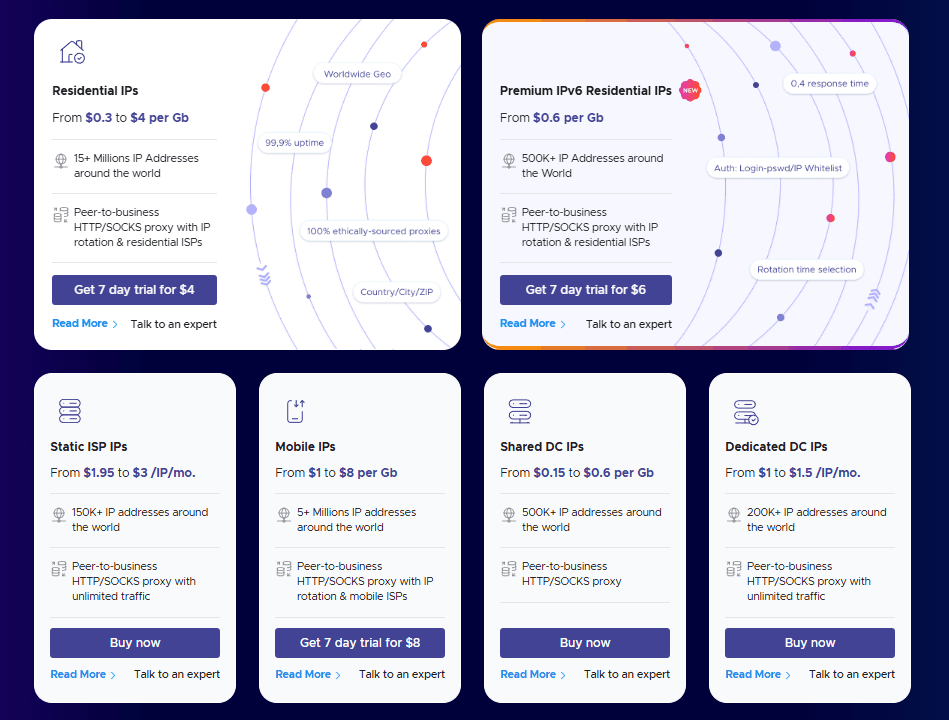Click Get 7 day trial for $4
Image resolution: width=949 pixels, height=720 pixels.
(134, 289)
